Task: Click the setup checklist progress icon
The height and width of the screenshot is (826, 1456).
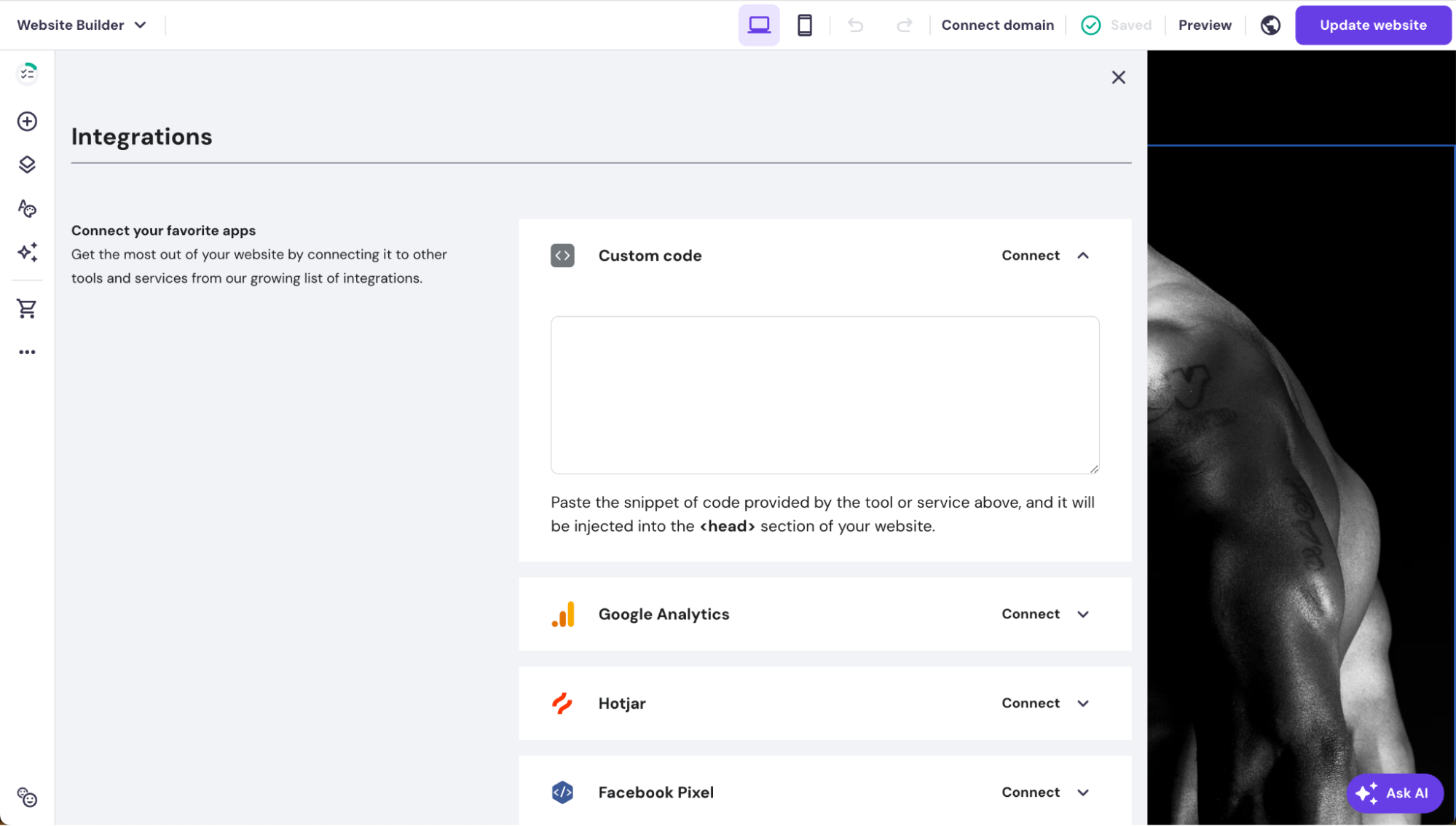Action: pyautogui.click(x=27, y=73)
